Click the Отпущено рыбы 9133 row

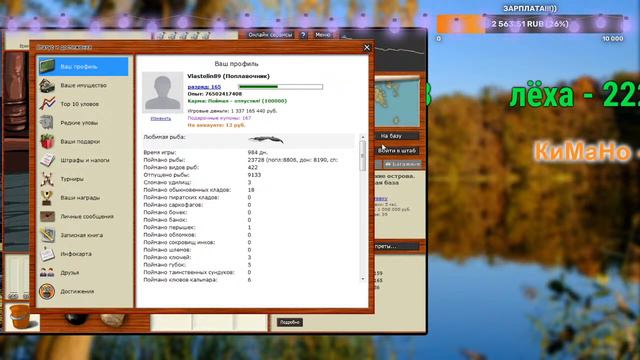point(249,175)
